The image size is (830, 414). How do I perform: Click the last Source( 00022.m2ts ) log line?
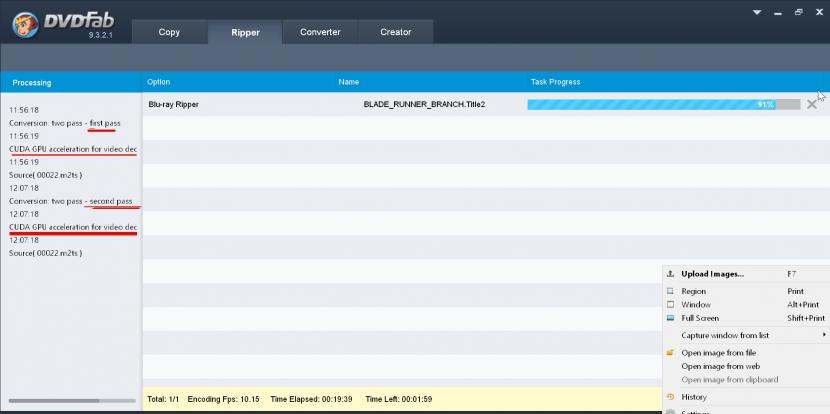[x=46, y=253]
